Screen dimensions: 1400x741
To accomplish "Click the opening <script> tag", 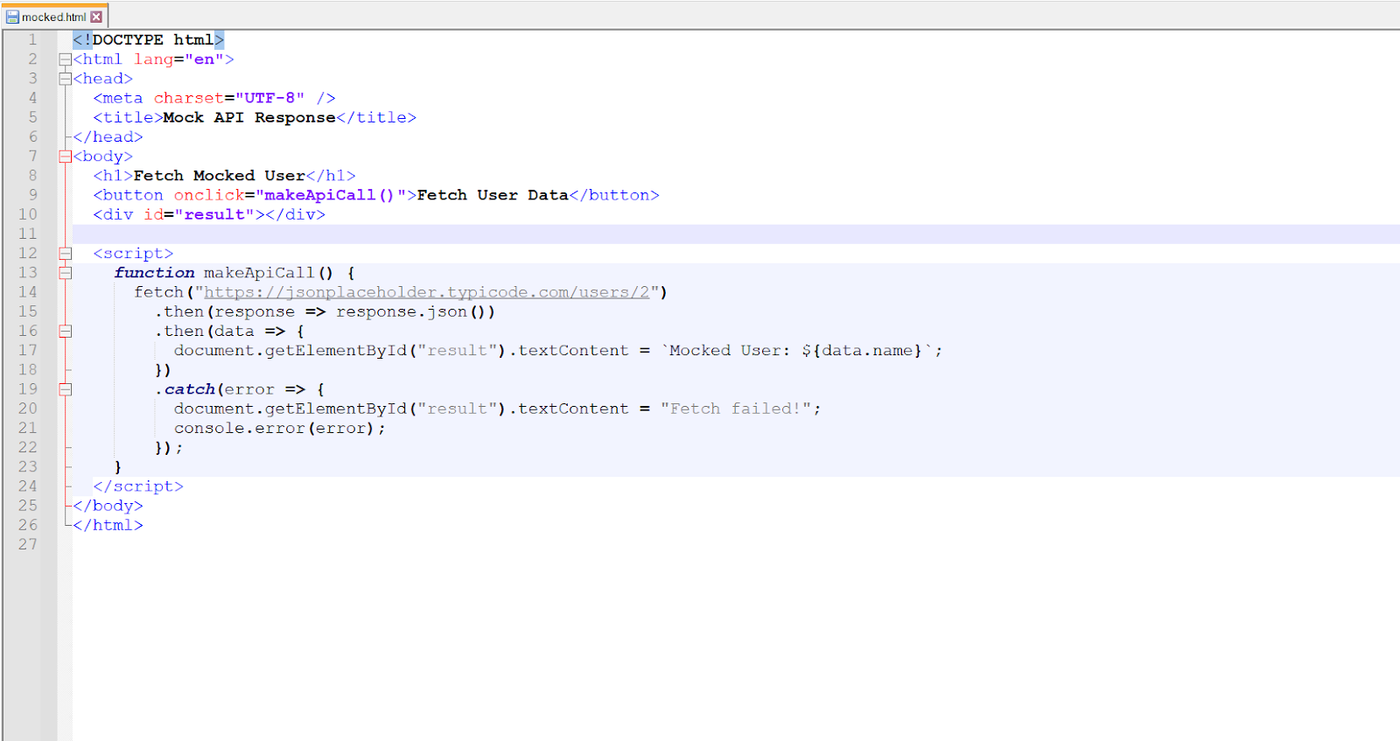I will (x=133, y=253).
